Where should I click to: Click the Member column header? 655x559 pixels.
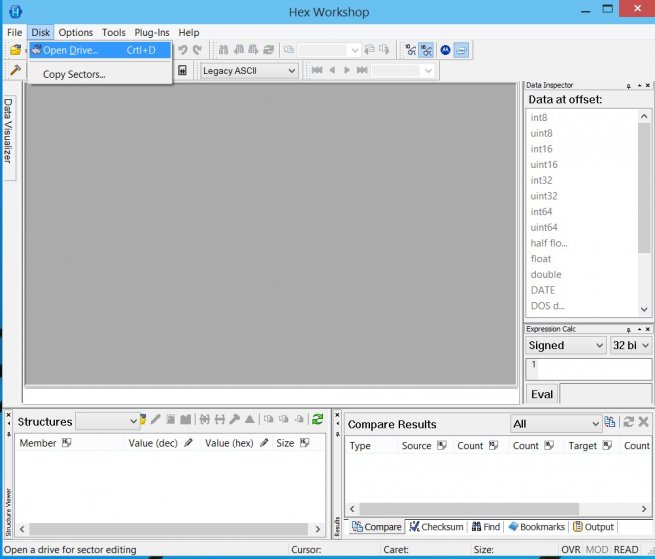point(69,443)
